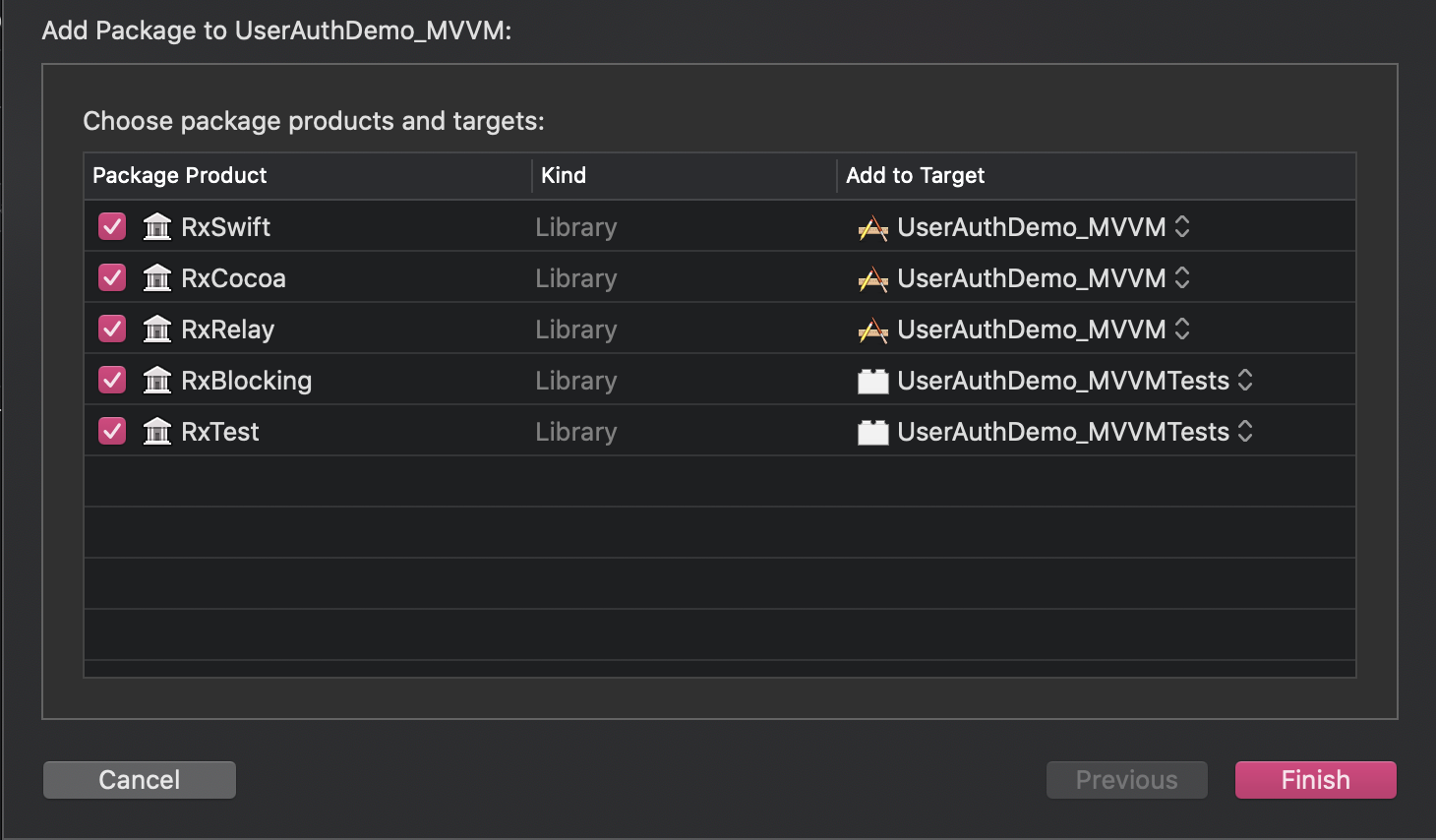Open target dropdown for RxSwift
This screenshot has height=840, width=1436.
(1182, 227)
